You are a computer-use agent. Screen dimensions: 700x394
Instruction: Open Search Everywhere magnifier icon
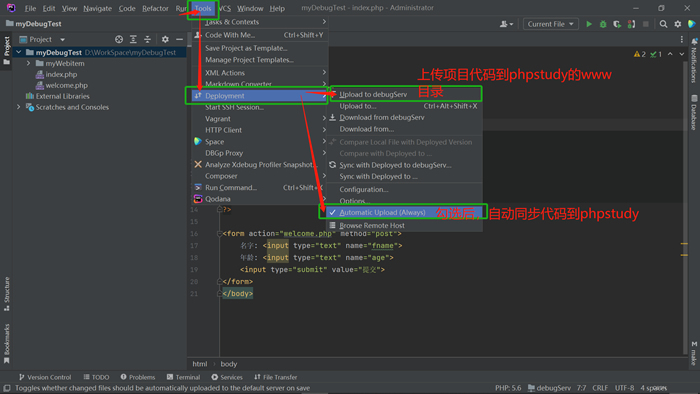663,24
